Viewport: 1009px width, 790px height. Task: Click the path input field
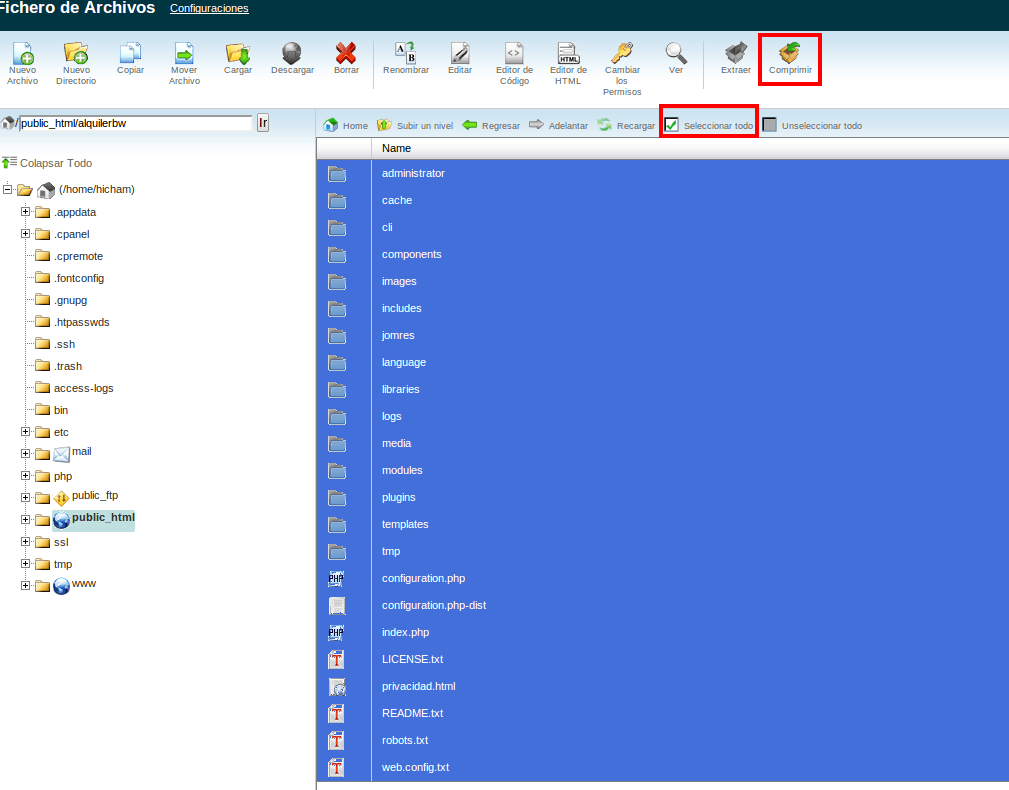[135, 123]
